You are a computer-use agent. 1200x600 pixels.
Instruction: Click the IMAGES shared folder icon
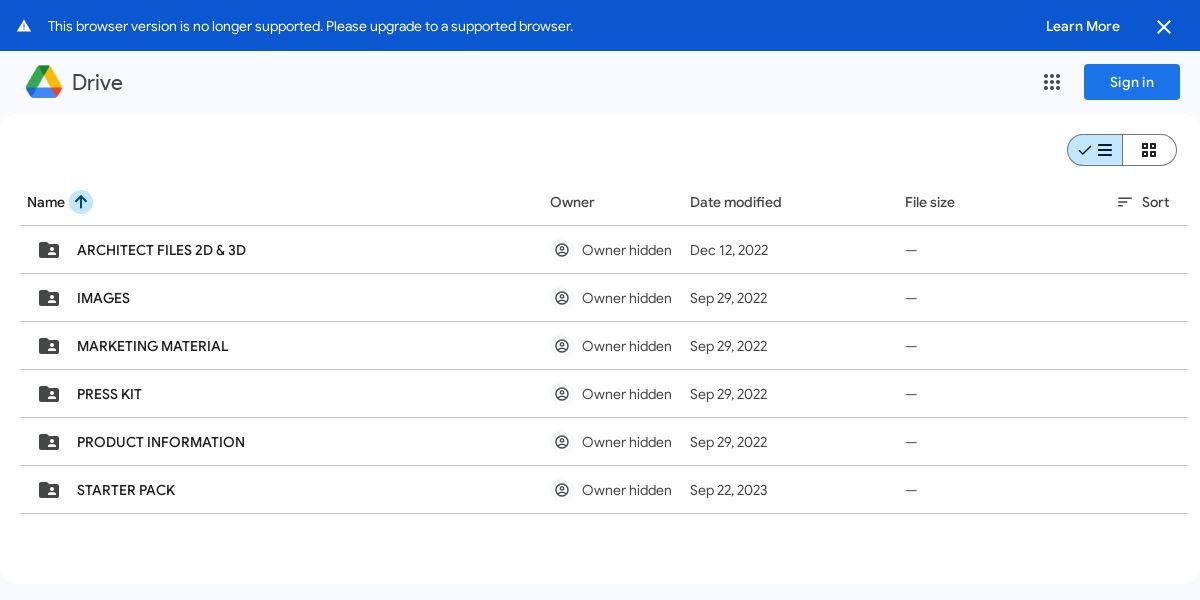[x=49, y=298]
